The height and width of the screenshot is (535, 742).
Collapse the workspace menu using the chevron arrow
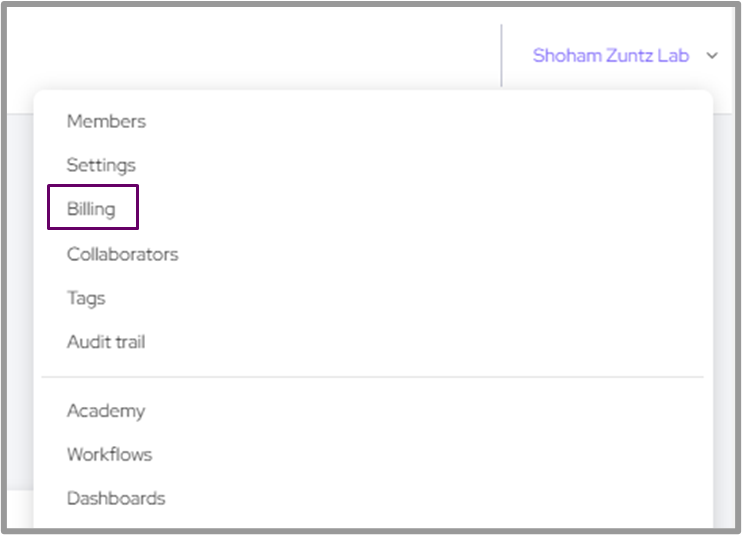click(712, 56)
